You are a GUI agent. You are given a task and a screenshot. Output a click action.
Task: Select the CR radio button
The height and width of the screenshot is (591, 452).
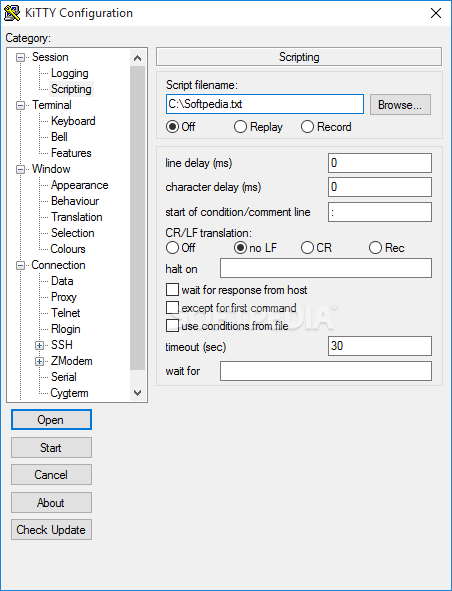307,248
